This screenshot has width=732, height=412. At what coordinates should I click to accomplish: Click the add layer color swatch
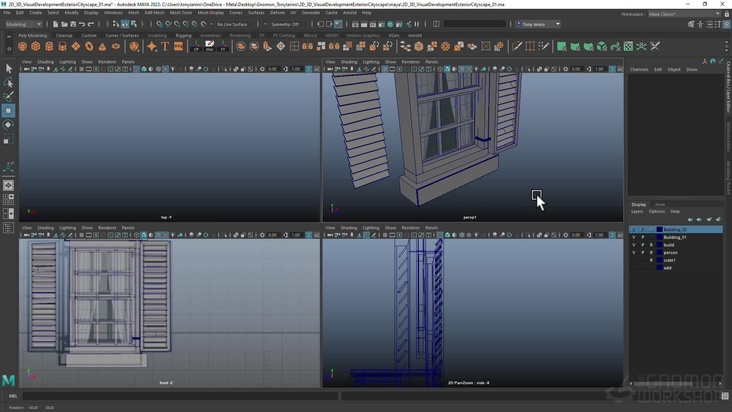[x=660, y=268]
